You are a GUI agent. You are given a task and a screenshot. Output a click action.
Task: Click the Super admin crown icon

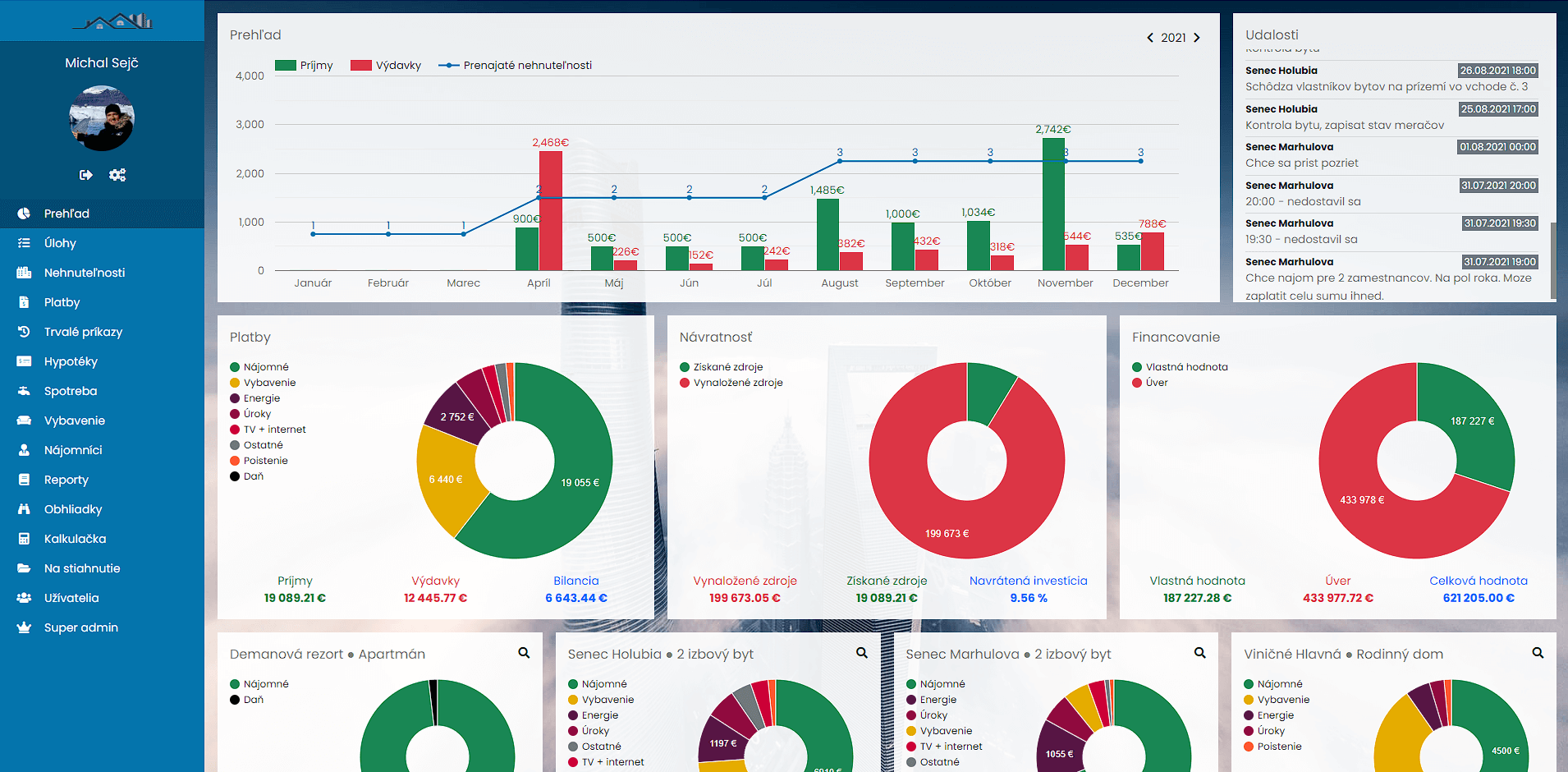click(x=24, y=627)
